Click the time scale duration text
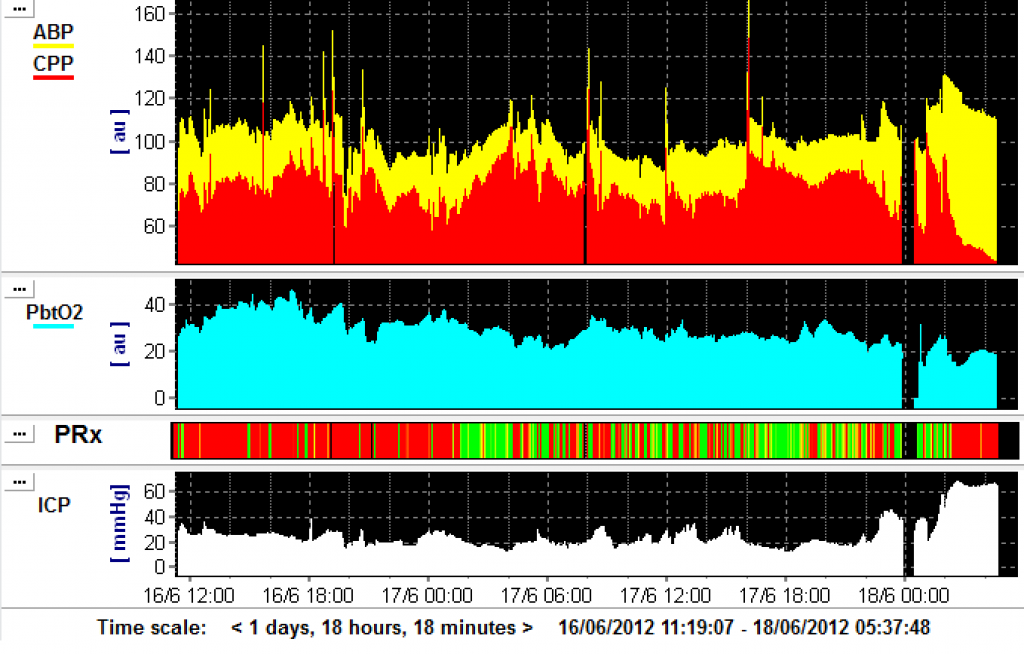Image resolution: width=1024 pixels, height=654 pixels. pyautogui.click(x=381, y=628)
